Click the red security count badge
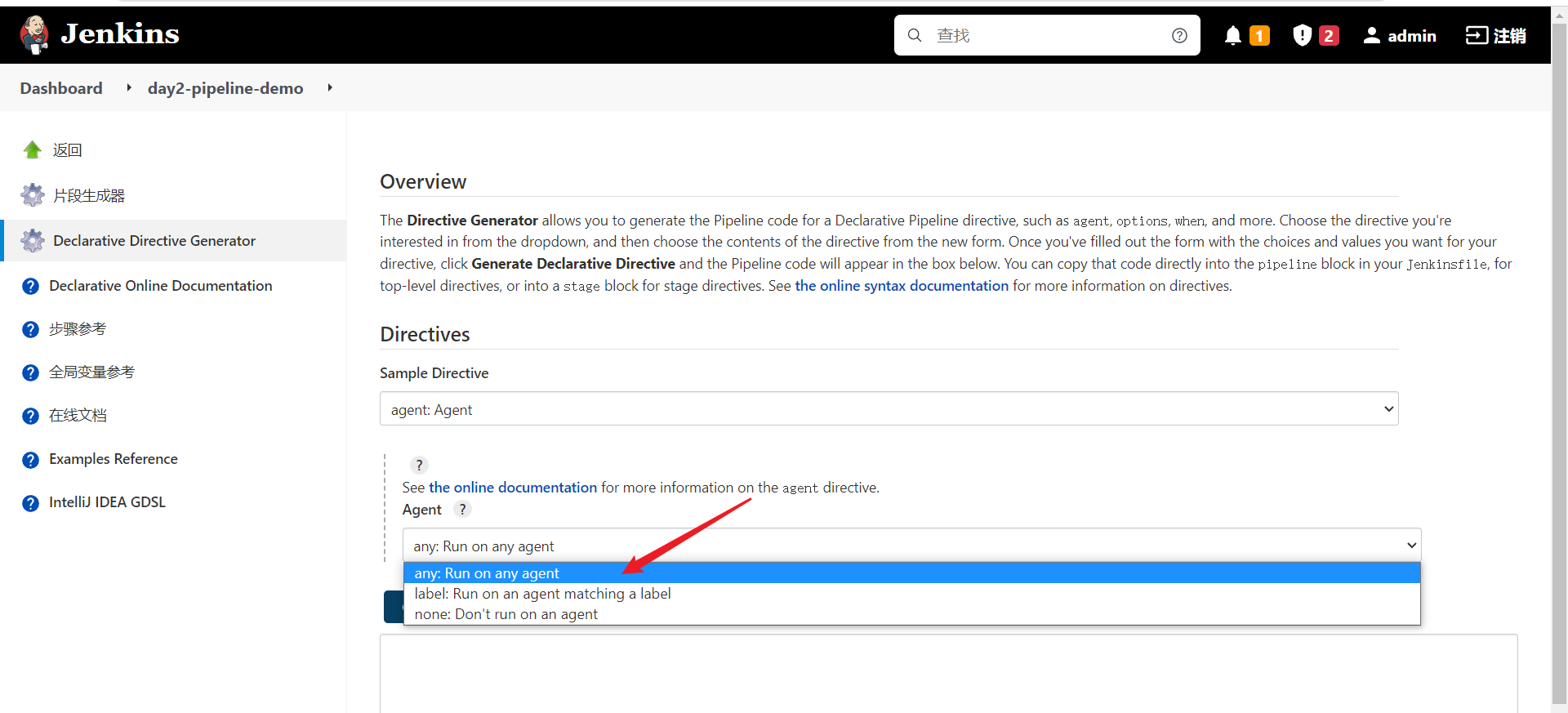 point(1329,36)
